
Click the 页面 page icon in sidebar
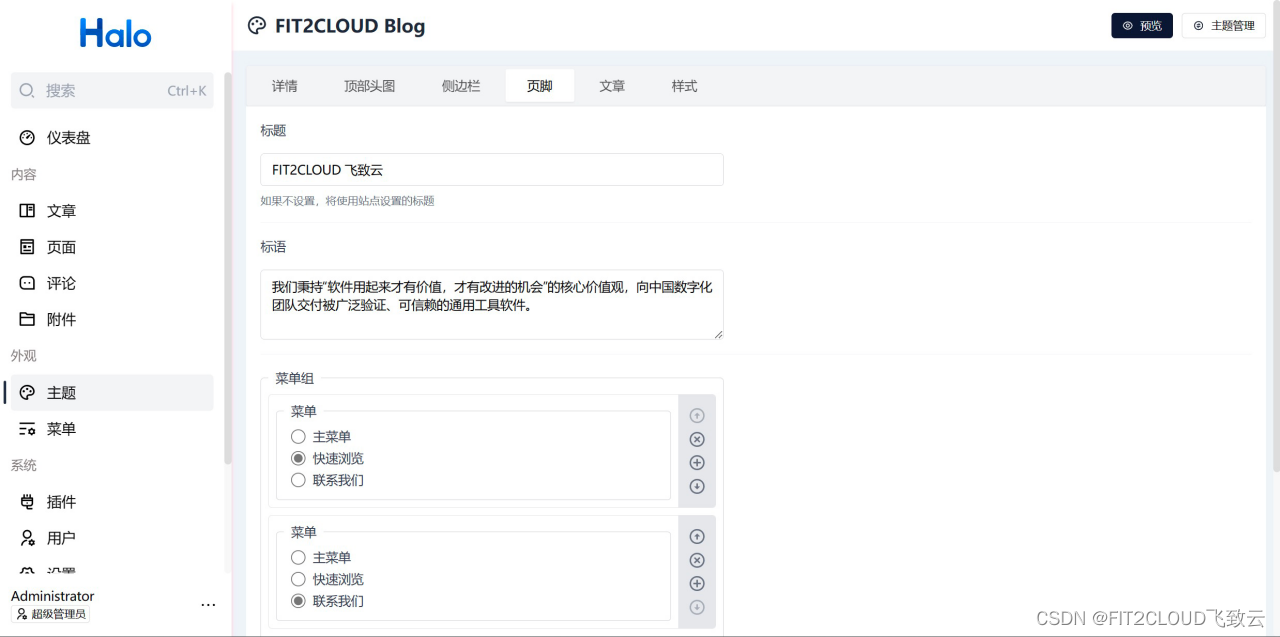click(x=27, y=247)
